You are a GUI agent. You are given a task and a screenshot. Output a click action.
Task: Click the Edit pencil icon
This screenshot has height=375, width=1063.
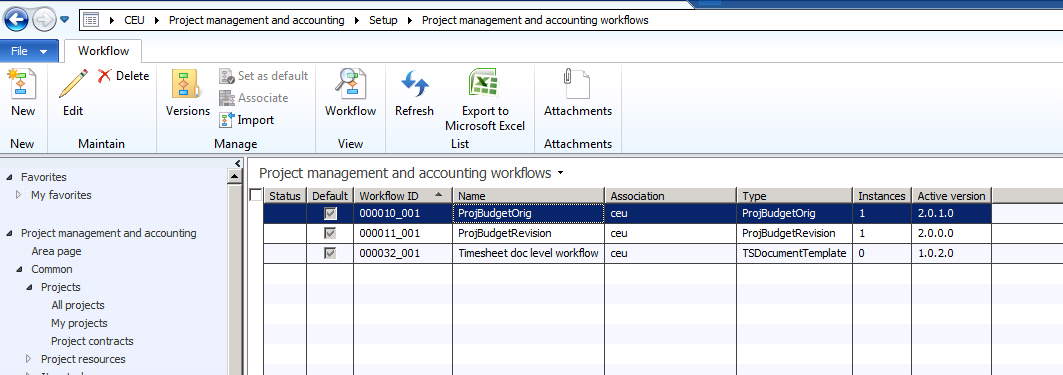click(x=73, y=83)
